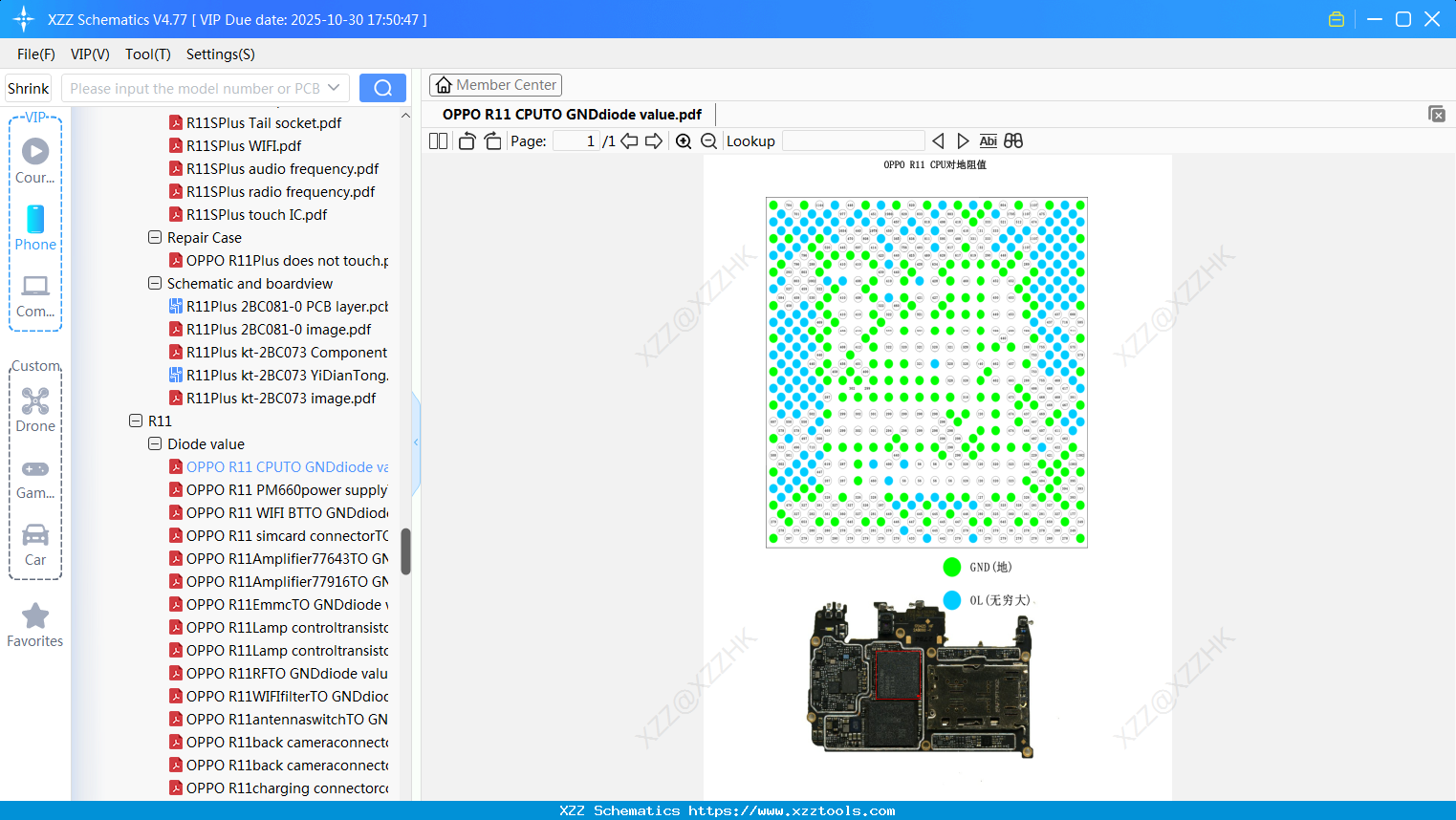Select the OPPO R11 CPUTO GNDdiode value.pdf tab
This screenshot has width=1456, height=820.
pos(572,115)
